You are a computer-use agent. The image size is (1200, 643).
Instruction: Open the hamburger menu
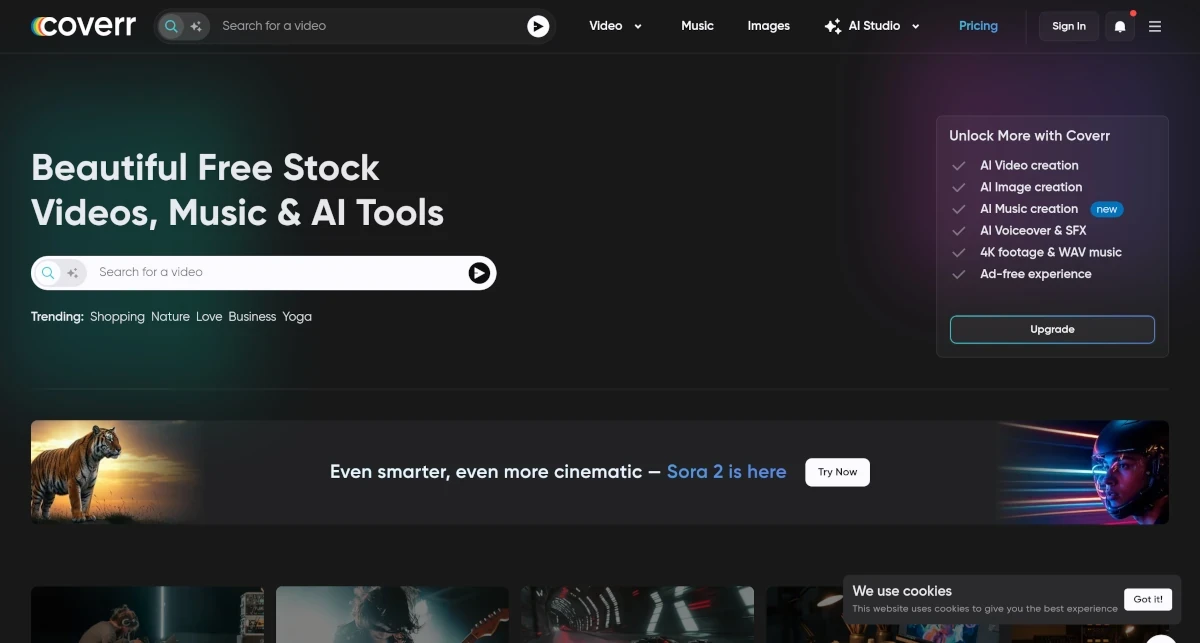1155,26
